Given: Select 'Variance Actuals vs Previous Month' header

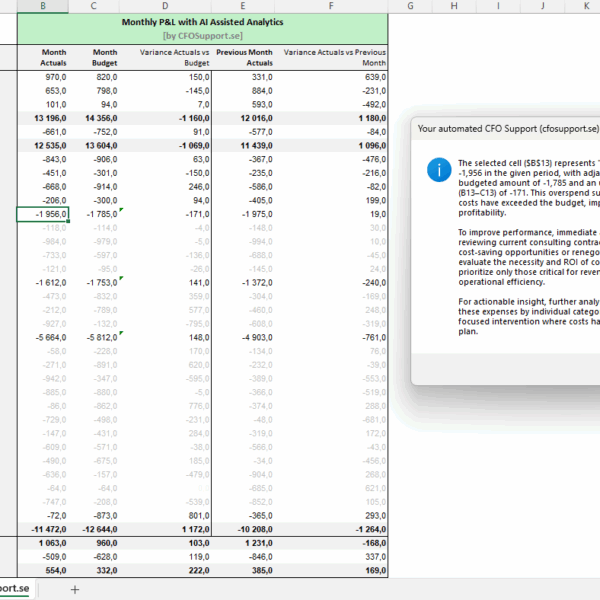Looking at the screenshot, I should (331, 57).
